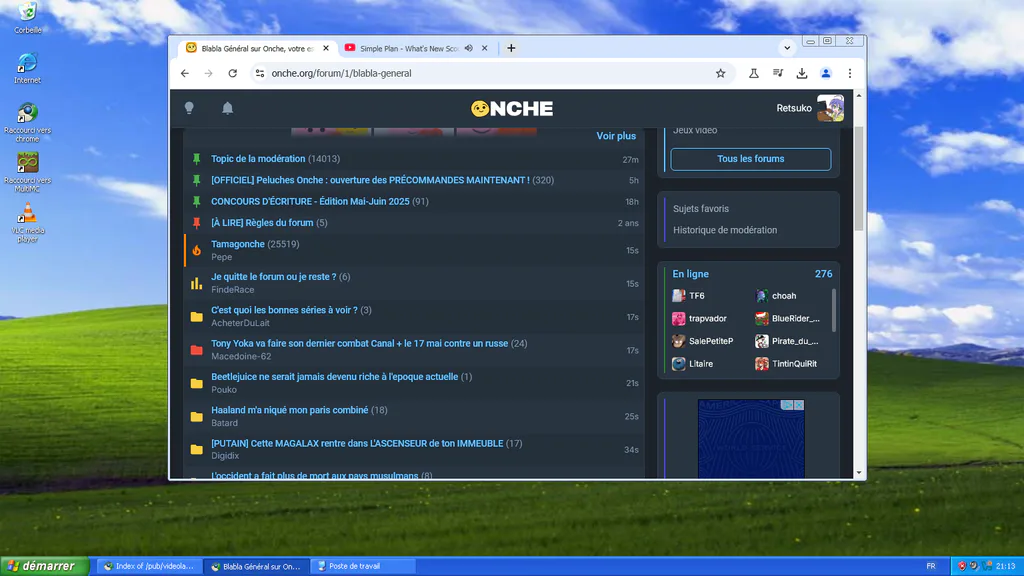Open the Tamagonche topic
Viewport: 1024px width, 576px height.
click(x=238, y=244)
